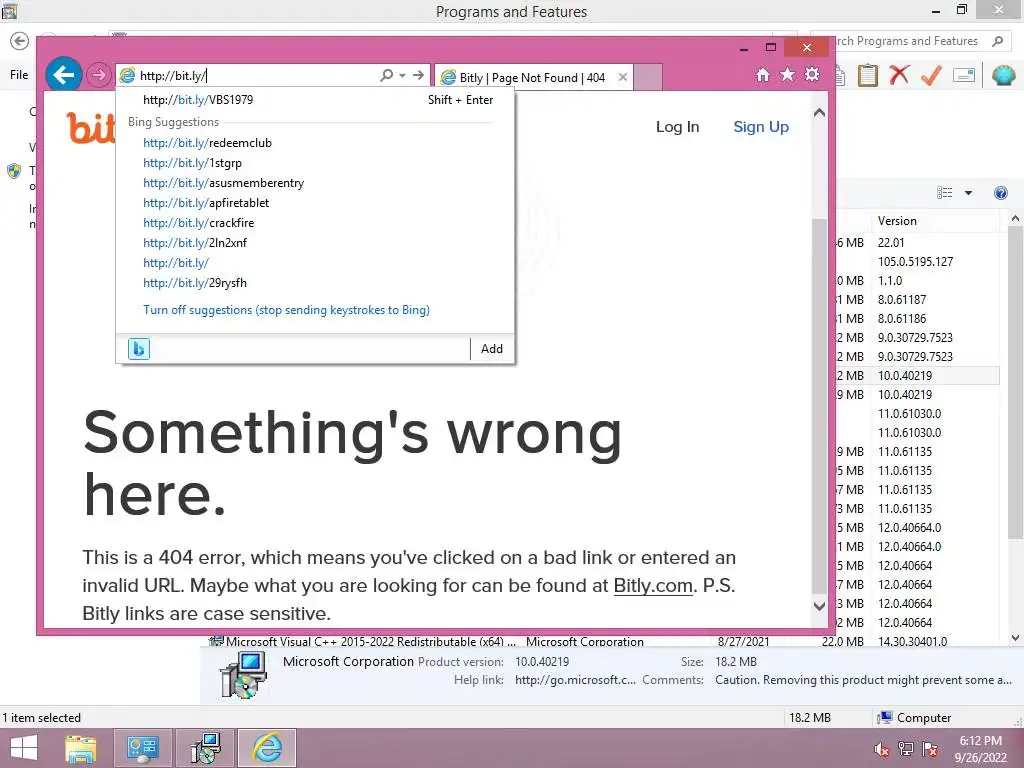The width and height of the screenshot is (1024, 768).
Task: Click the taskbar clock 6:12 PM
Action: click(x=980, y=749)
